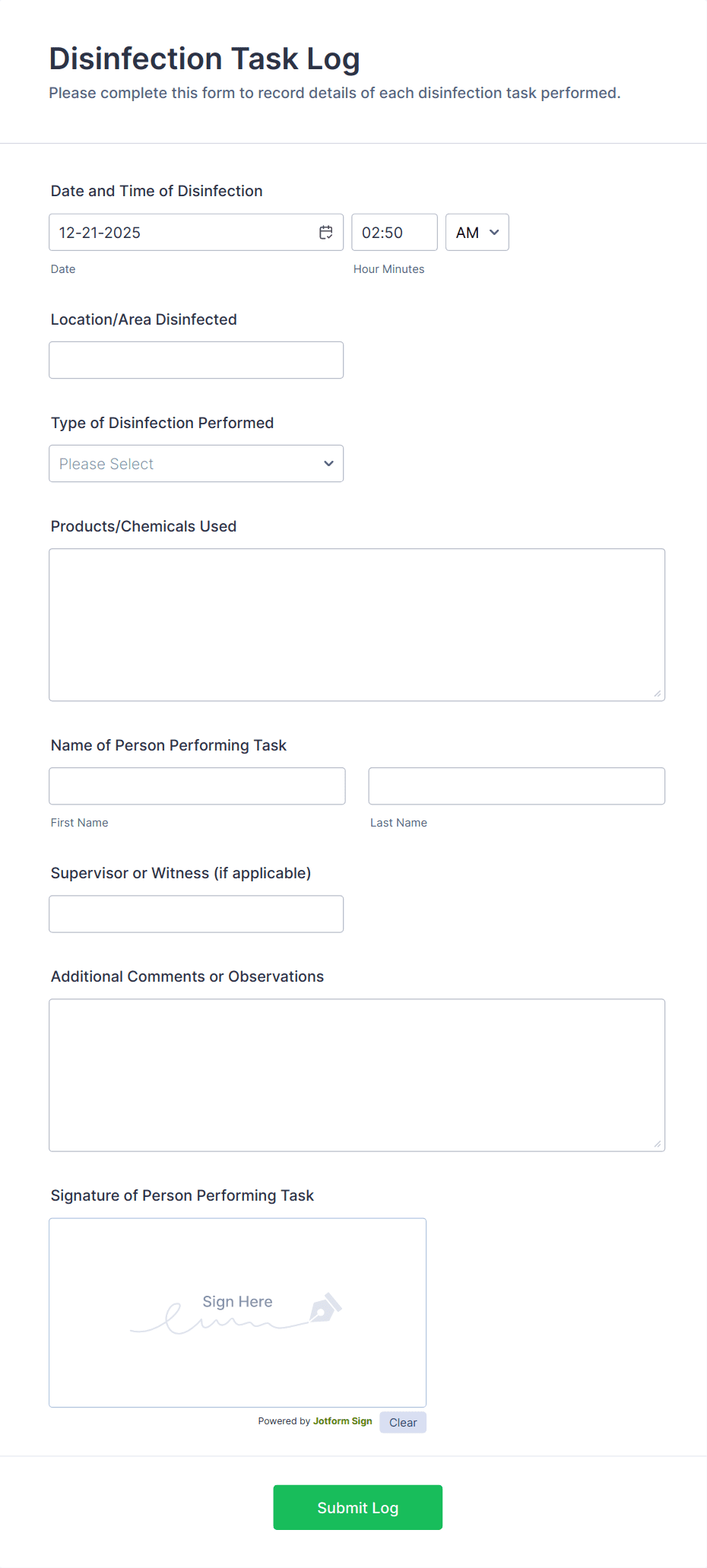Click inside the Date field
Viewport: 707px width, 1568px height.
pyautogui.click(x=182, y=232)
